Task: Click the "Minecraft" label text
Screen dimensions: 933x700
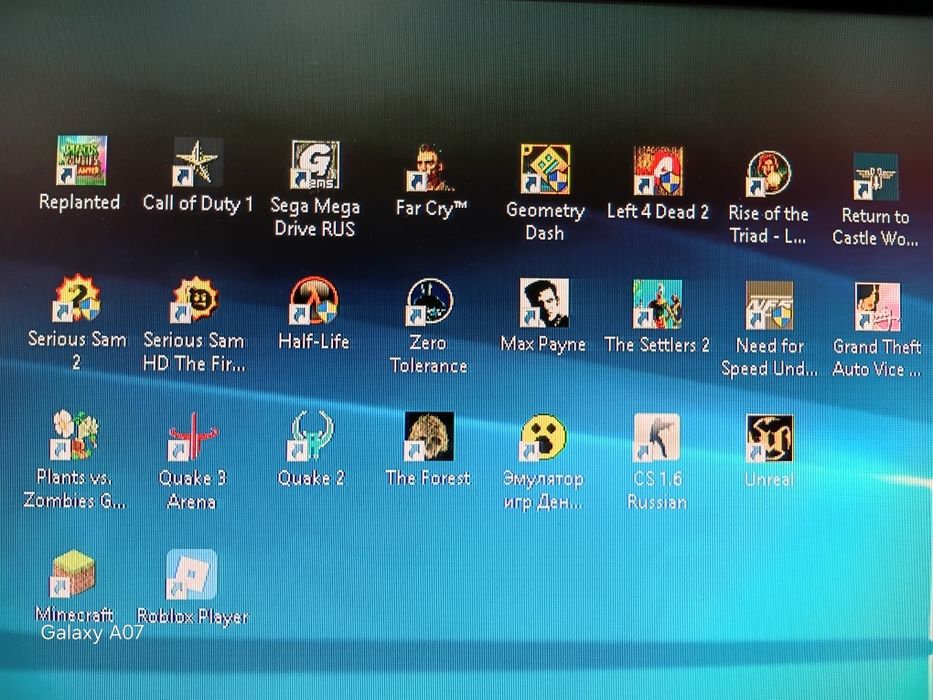Action: 74,614
